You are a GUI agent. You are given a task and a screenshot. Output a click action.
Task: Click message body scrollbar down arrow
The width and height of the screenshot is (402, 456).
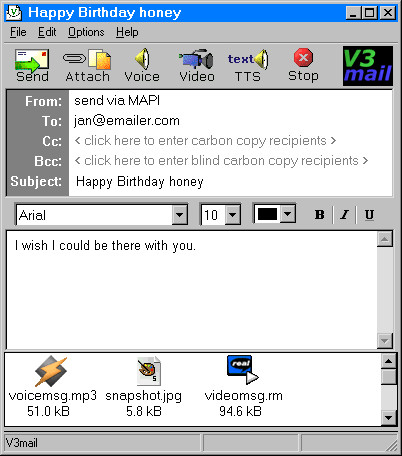(x=385, y=340)
